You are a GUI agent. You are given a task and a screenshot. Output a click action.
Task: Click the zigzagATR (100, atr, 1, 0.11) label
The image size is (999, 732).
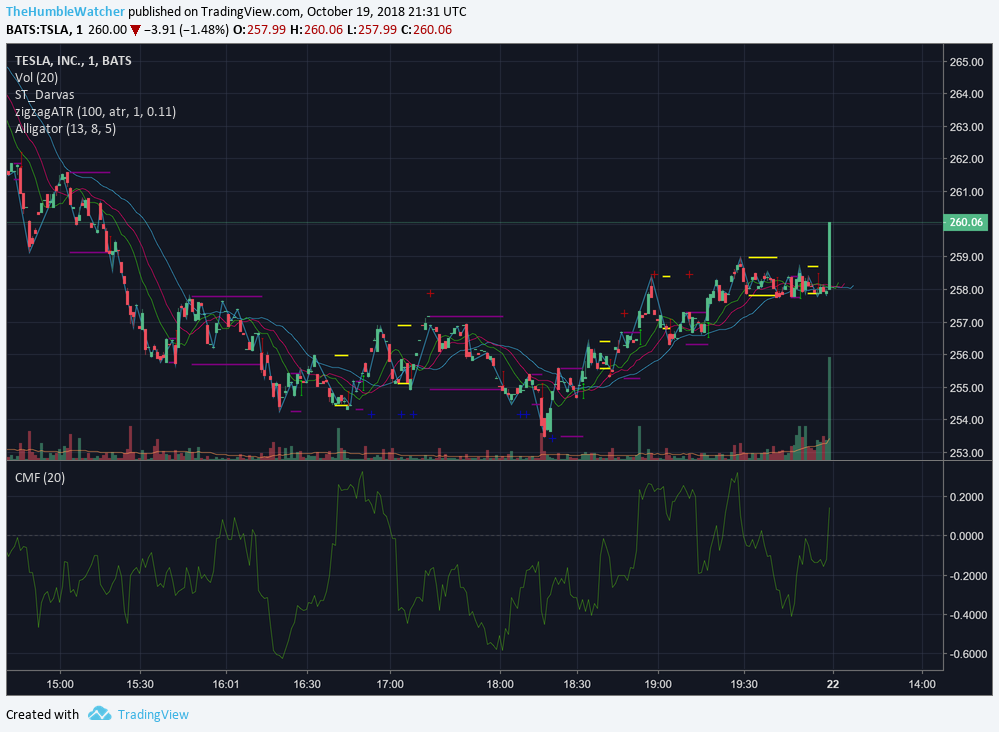(96, 111)
